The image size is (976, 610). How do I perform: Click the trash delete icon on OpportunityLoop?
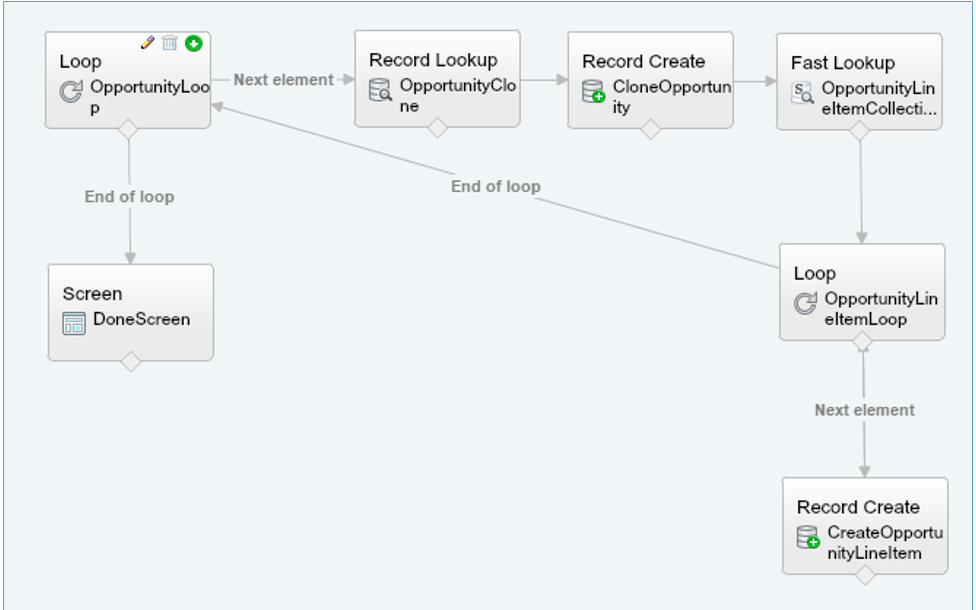point(170,42)
